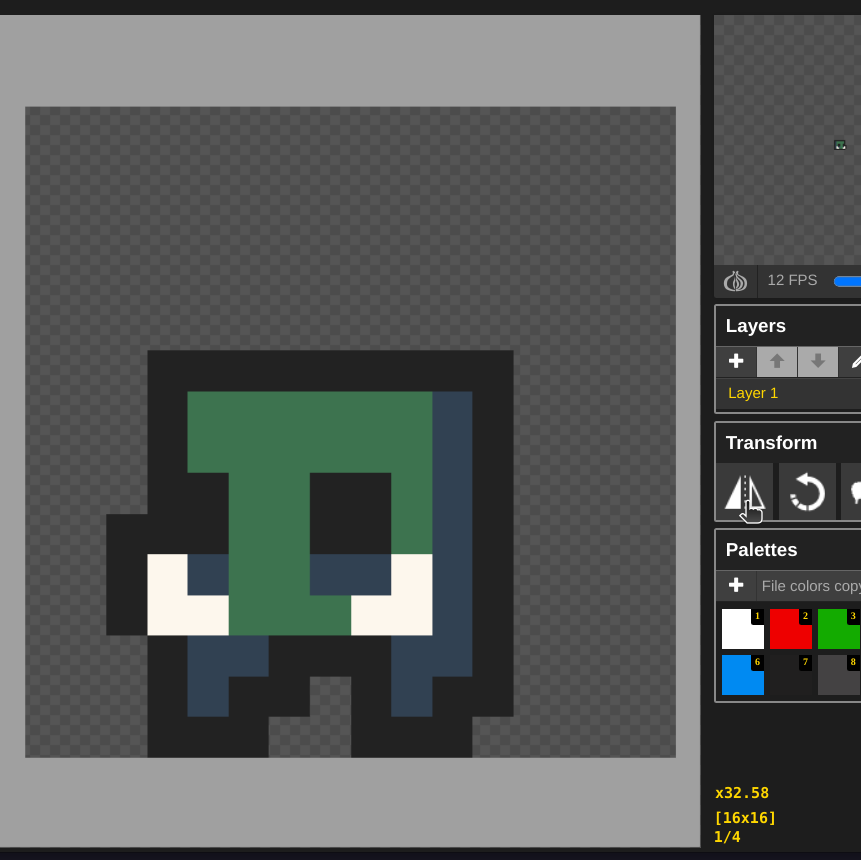The image size is (861, 860).
Task: Pick the blue palette color 6
Action: click(740, 677)
